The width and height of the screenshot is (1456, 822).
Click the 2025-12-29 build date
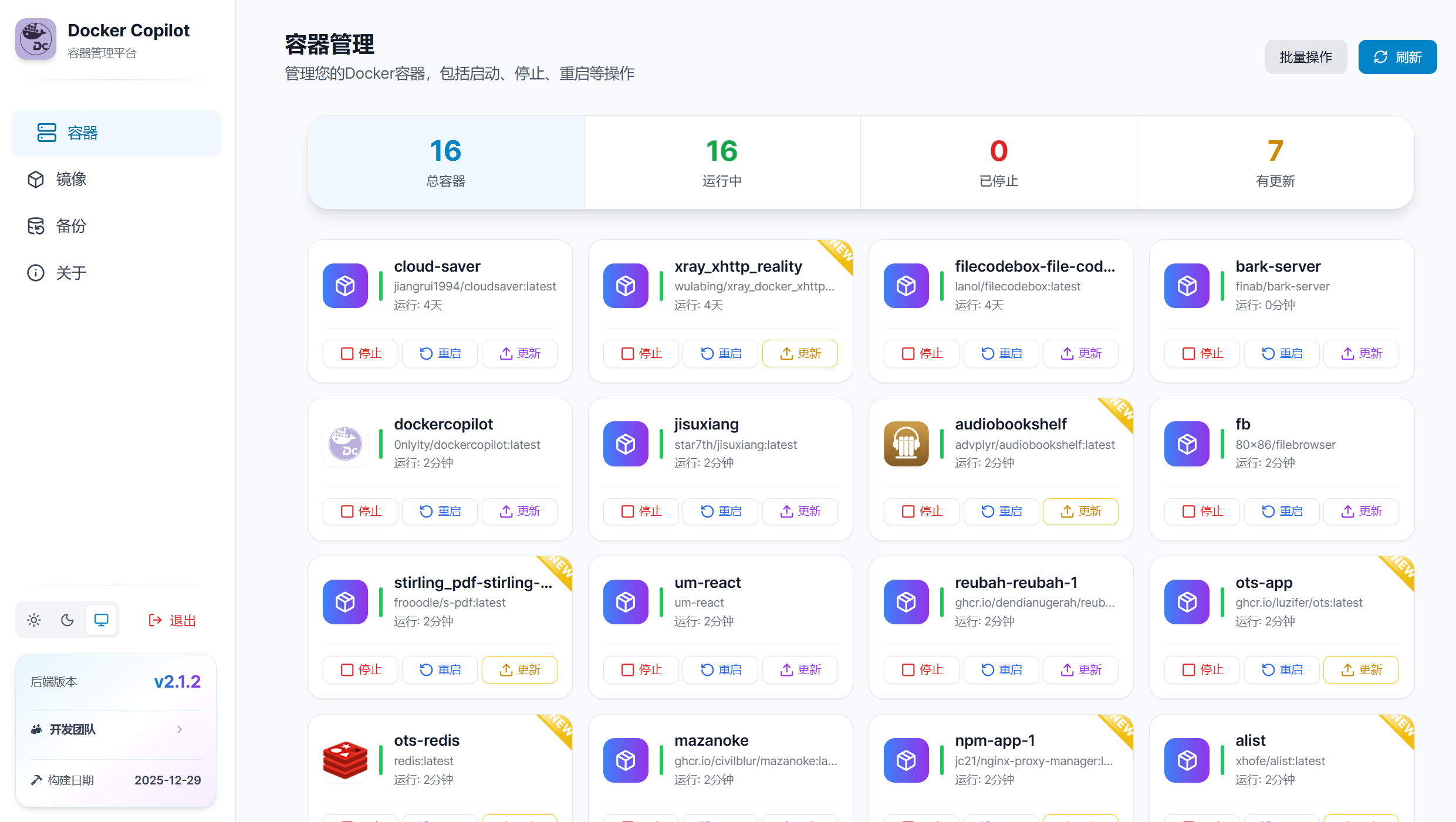tap(168, 780)
